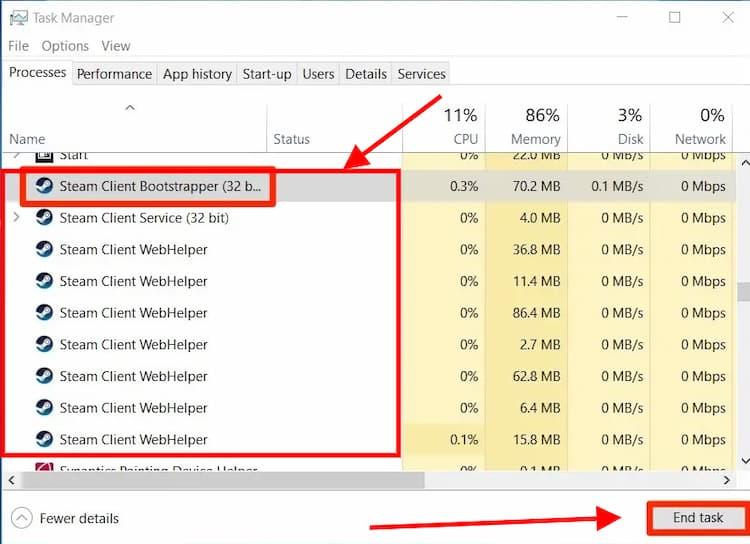This screenshot has width=750, height=544.
Task: Click the Steam icon of the 36.8 MB WebHelper
Action: 44,249
